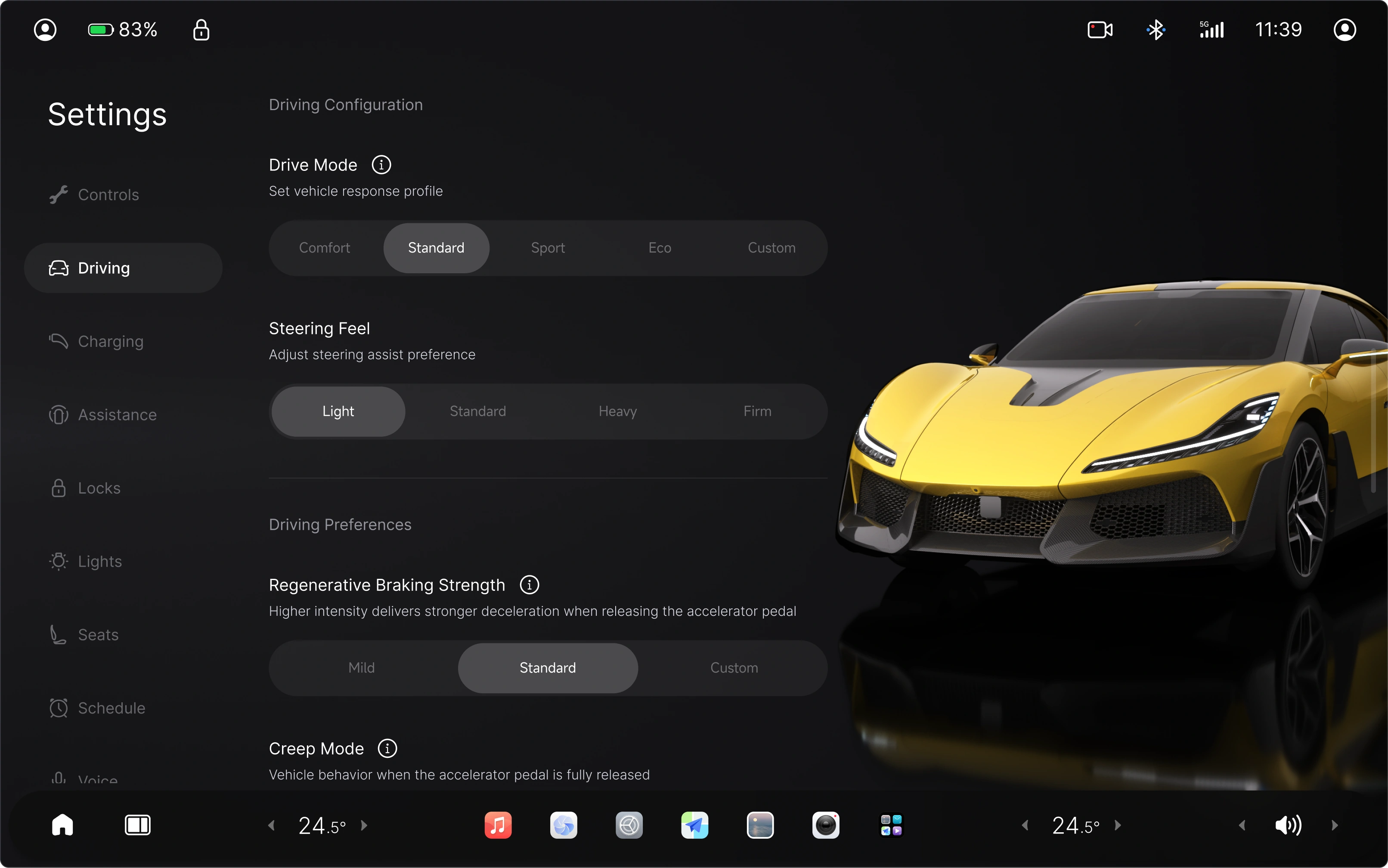Viewport: 1388px width, 868px height.
Task: Decrease the right temperature
Action: coord(1025,825)
